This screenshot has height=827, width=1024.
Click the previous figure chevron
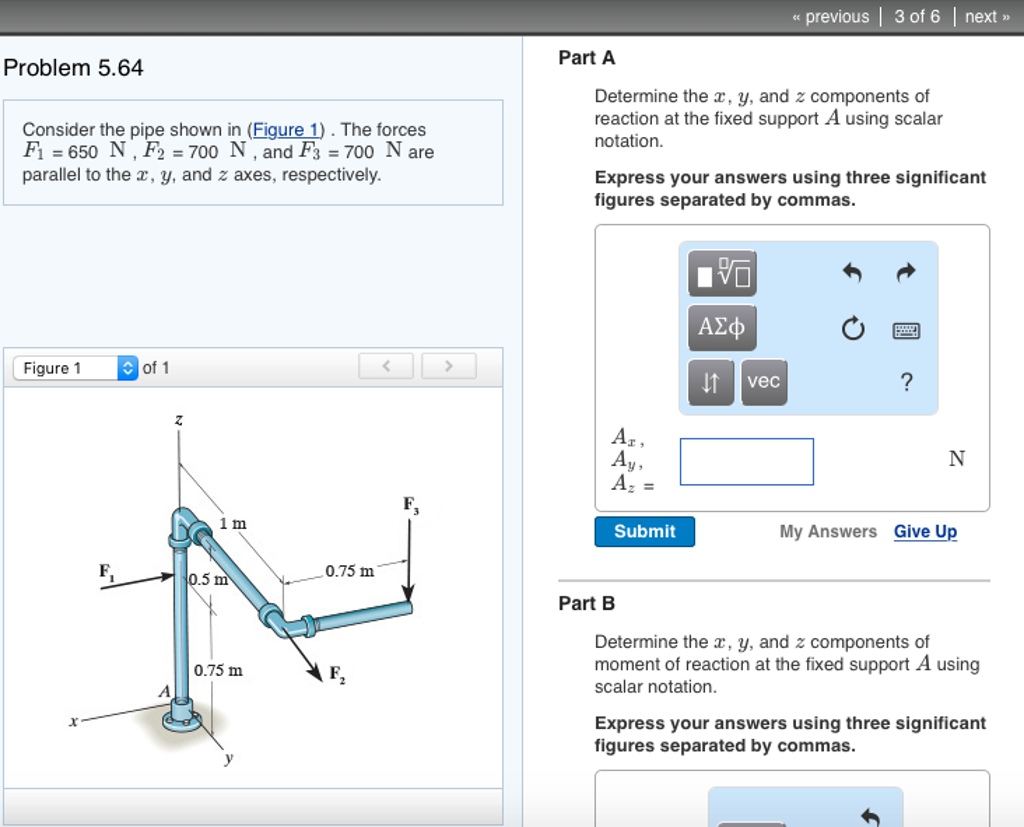pos(386,366)
